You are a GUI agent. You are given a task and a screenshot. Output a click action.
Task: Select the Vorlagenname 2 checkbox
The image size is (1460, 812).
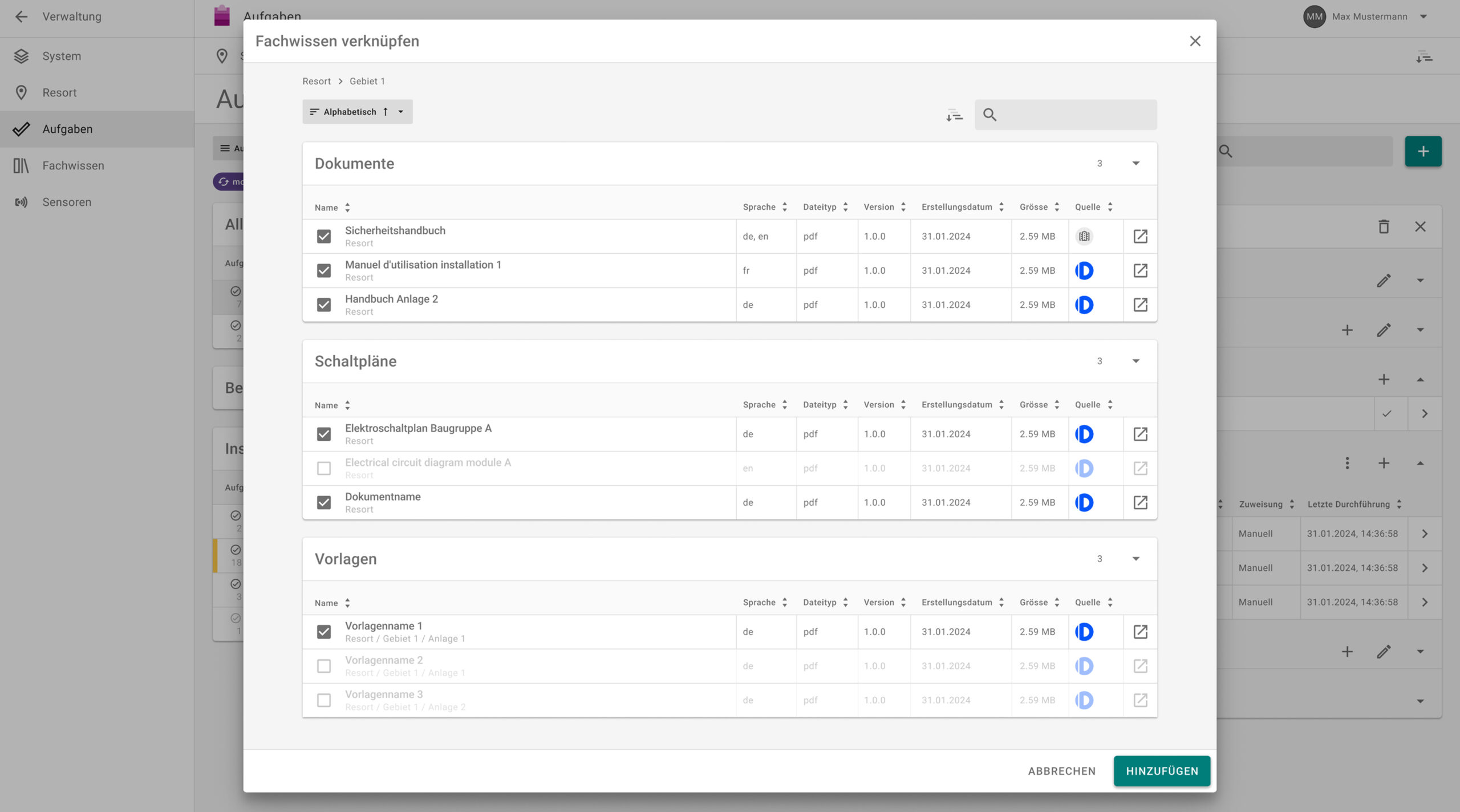pyautogui.click(x=324, y=666)
